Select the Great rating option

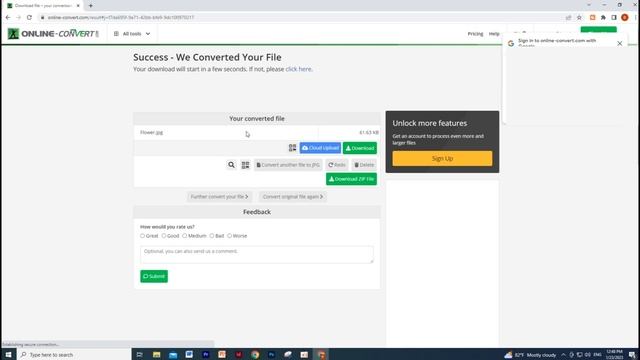point(142,236)
